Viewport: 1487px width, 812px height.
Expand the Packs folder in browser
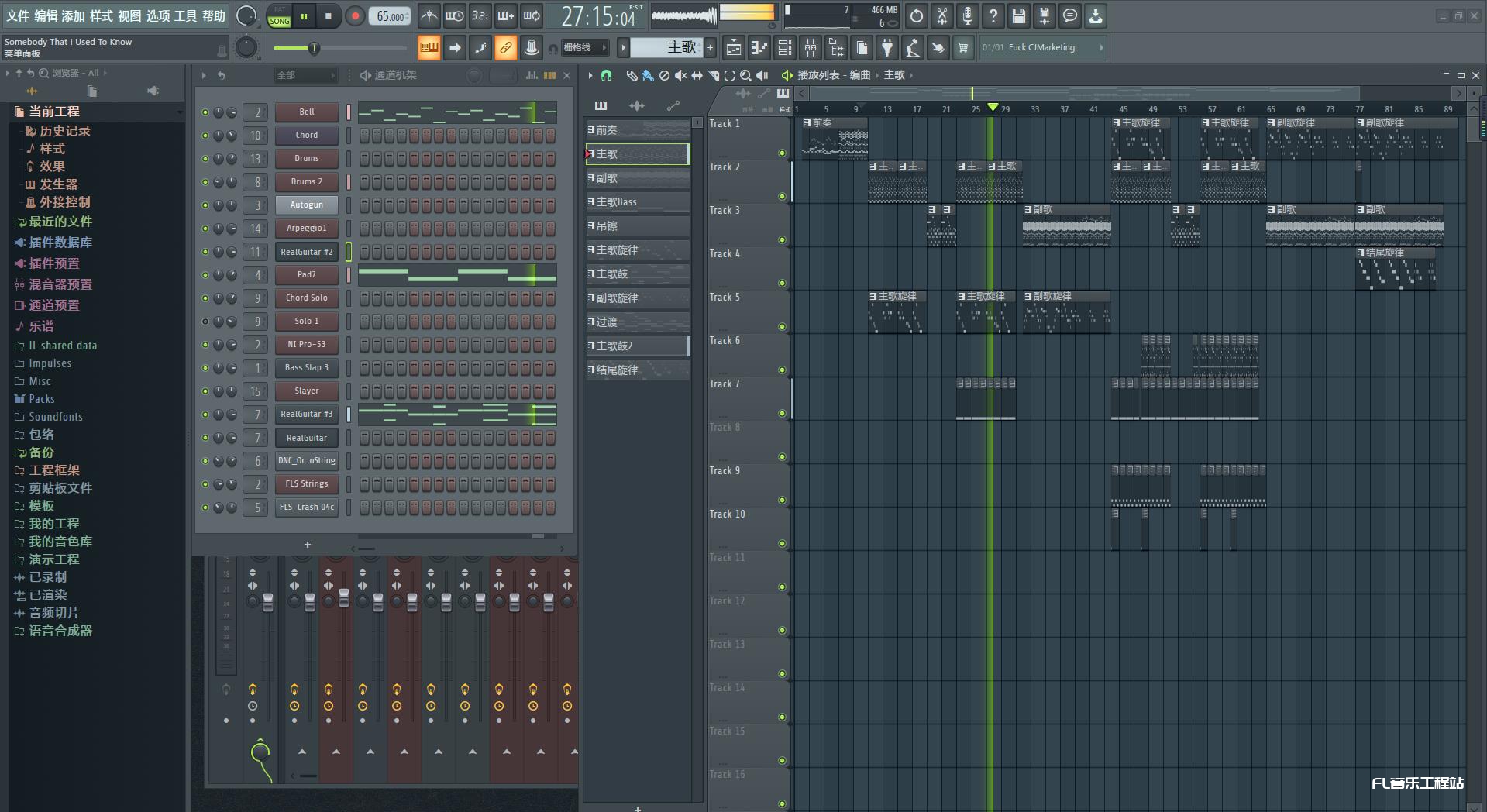point(42,399)
